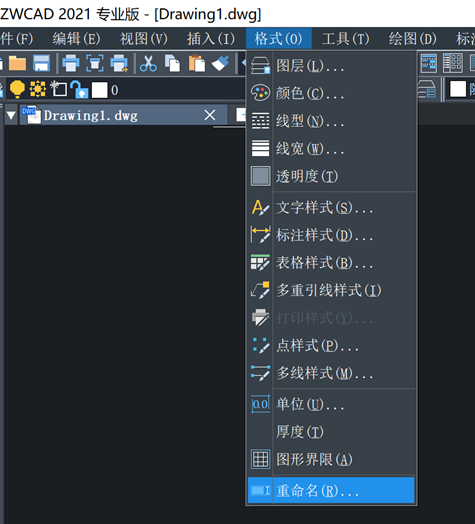Viewport: 475px width, 524px height.
Task: Select 文字样式(S)... menu entry
Action: coord(331,208)
